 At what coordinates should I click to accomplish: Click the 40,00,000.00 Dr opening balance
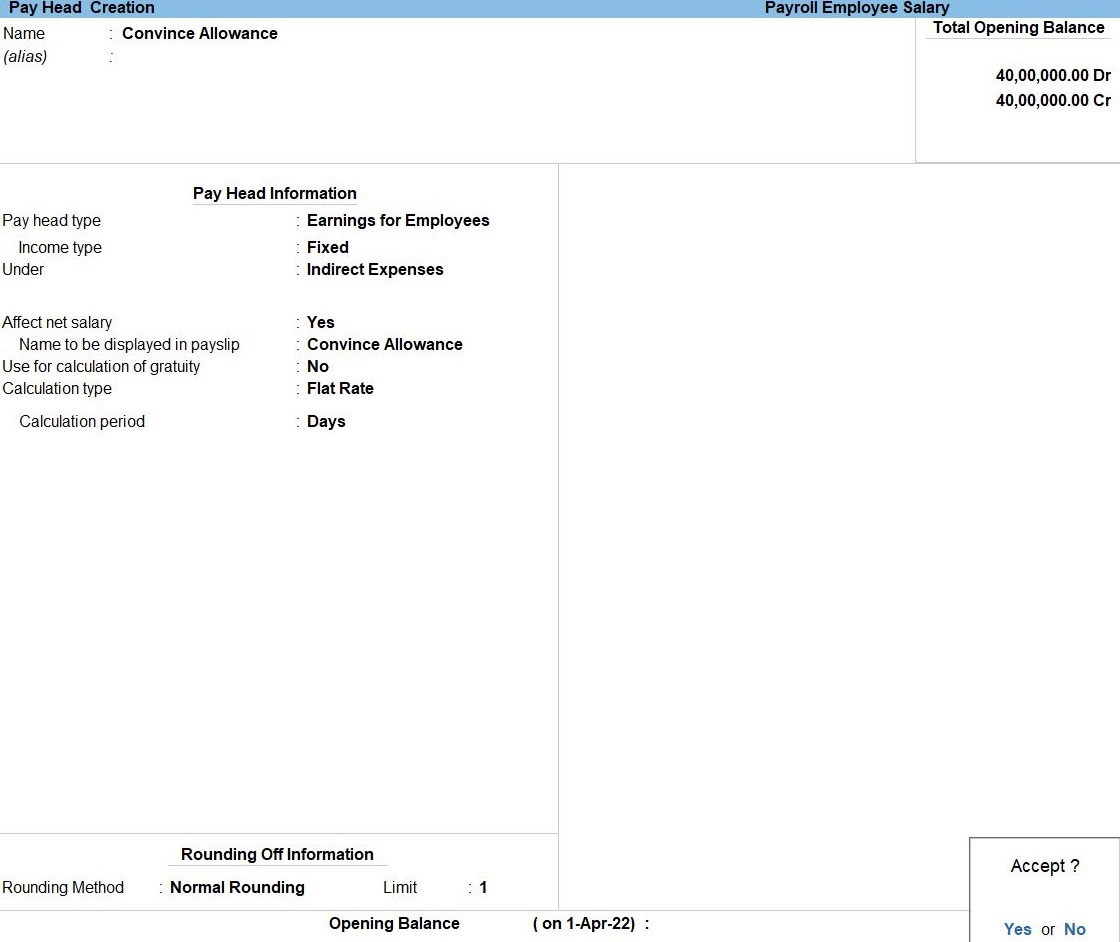click(x=1053, y=75)
